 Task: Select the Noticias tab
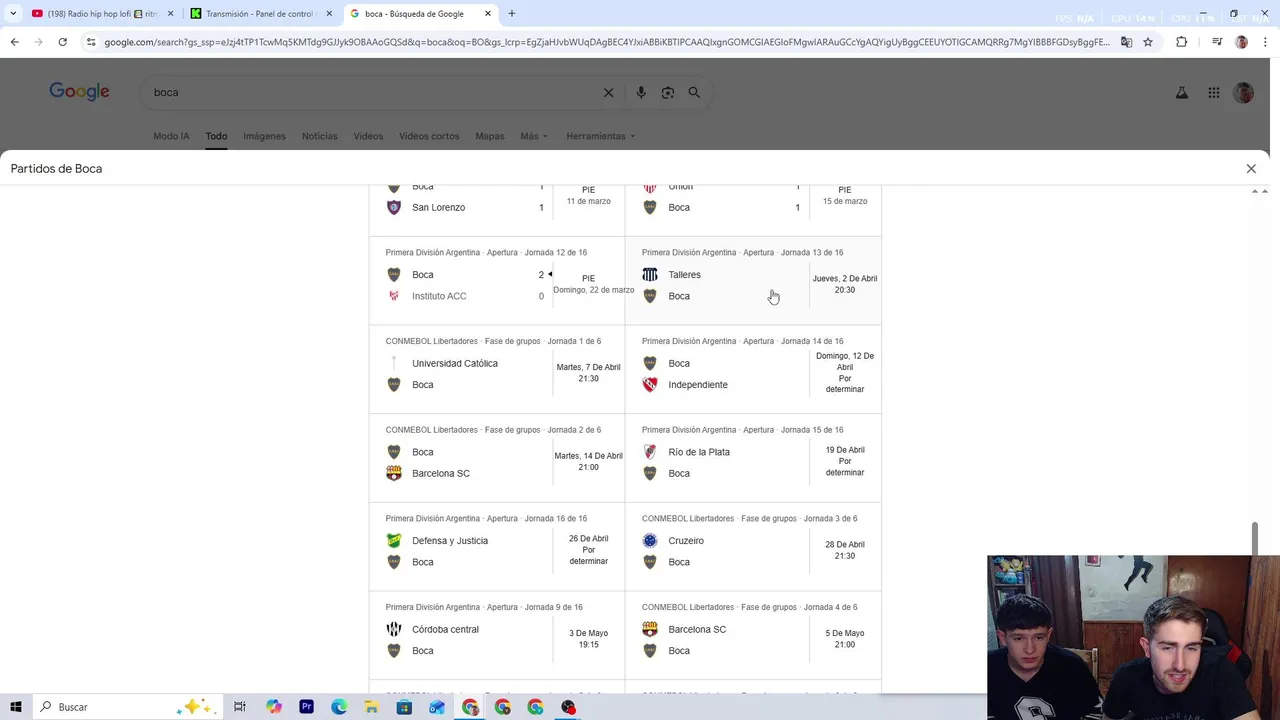[320, 136]
